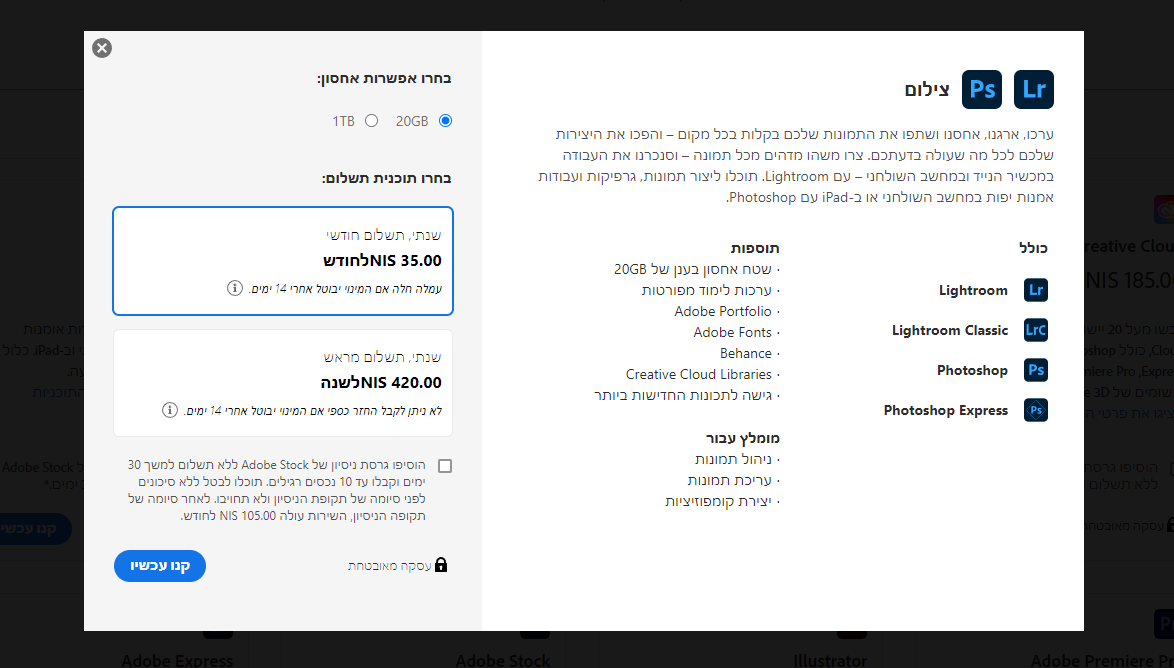Click the Lightroom Classic label
Screen dimensions: 1174x668
(x=949, y=330)
